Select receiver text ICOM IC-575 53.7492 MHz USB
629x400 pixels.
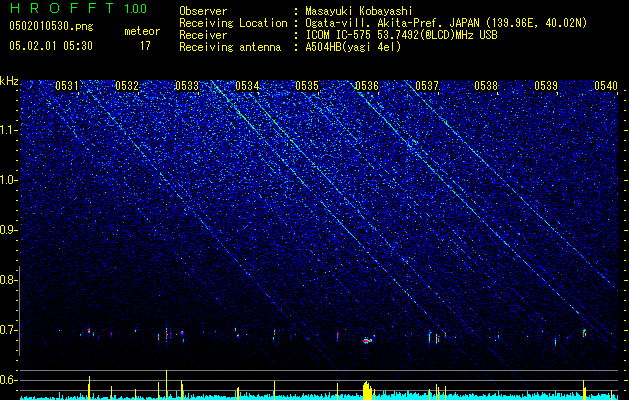point(401,35)
